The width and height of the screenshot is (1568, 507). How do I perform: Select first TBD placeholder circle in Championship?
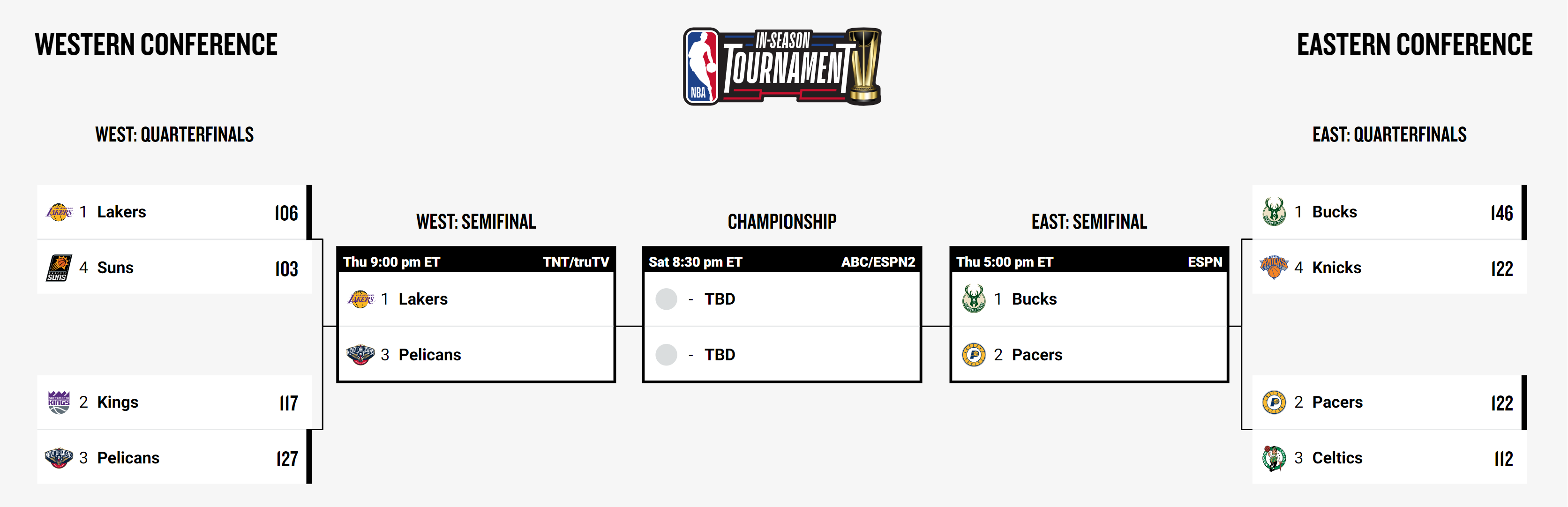pos(667,299)
